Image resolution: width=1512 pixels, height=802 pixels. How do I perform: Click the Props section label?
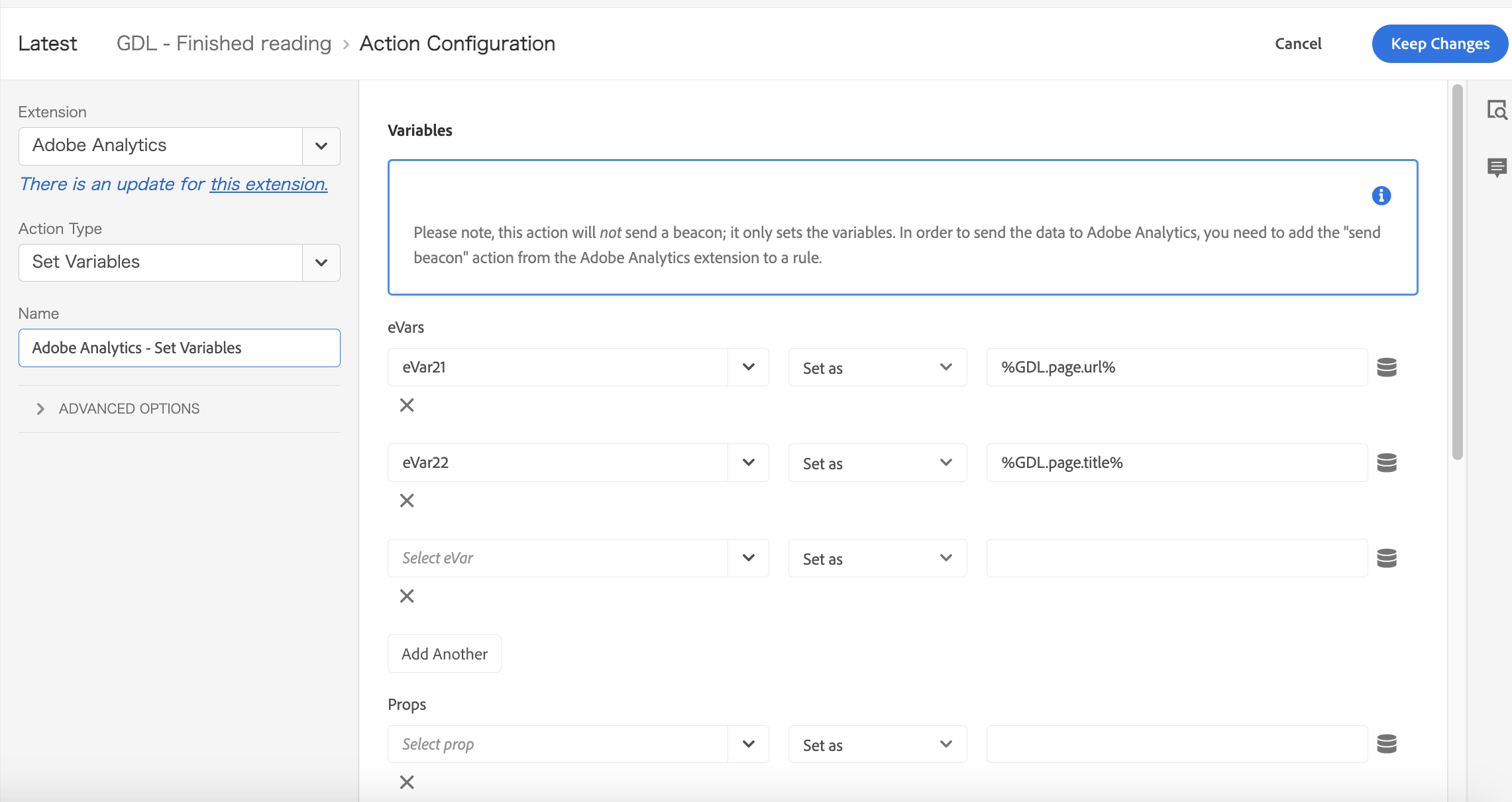click(407, 705)
